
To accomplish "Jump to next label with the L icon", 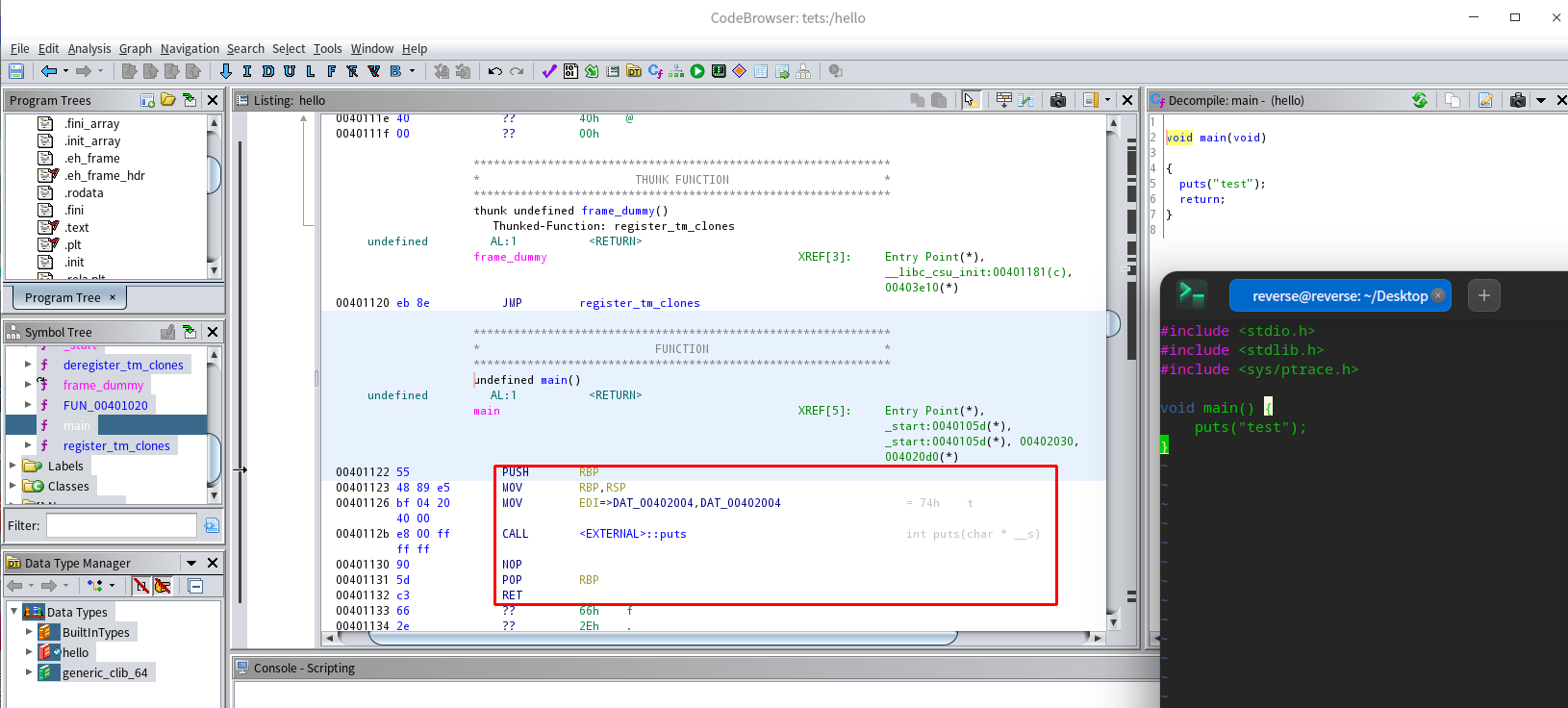I will tap(311, 71).
